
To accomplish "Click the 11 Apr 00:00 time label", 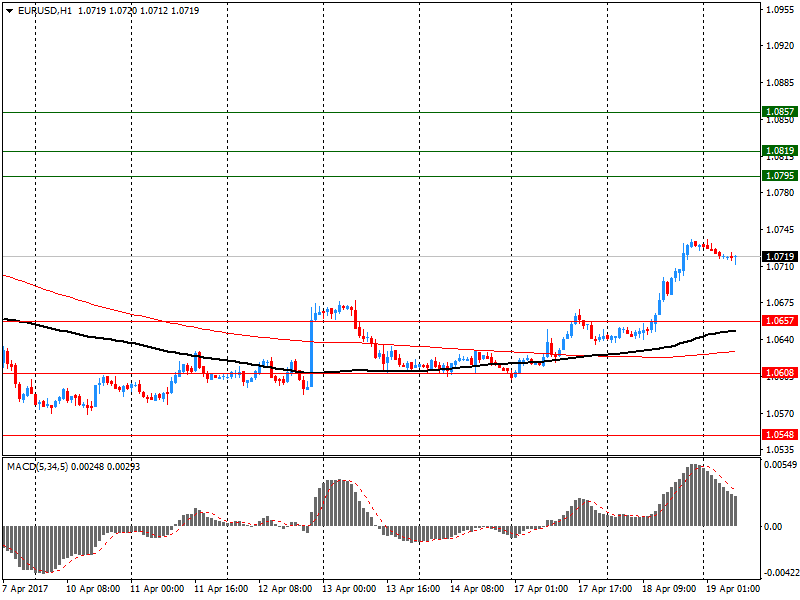I will tap(157, 589).
